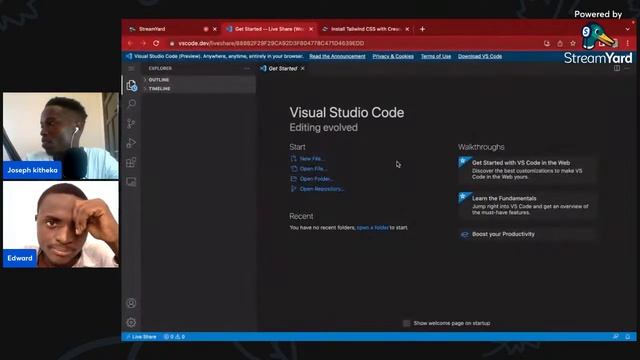
Task: Go back using the browser back arrow
Action: coord(131,43)
